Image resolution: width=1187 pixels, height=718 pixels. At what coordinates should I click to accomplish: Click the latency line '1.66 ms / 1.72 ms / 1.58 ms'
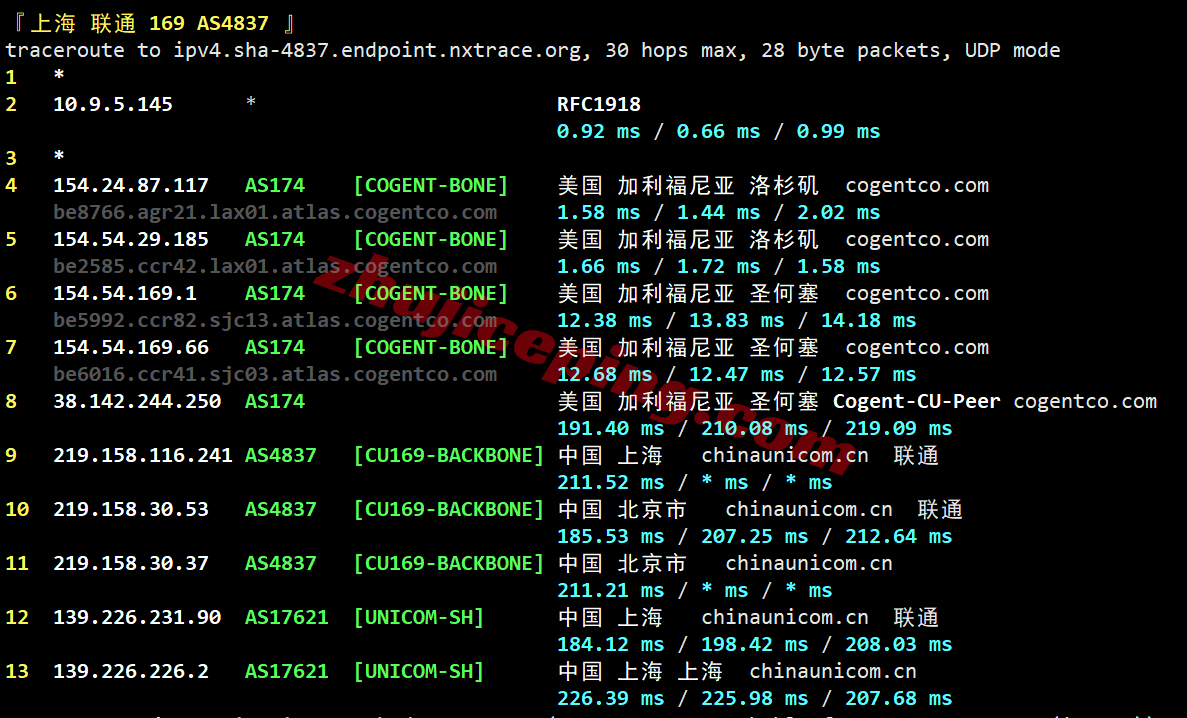(x=718, y=267)
